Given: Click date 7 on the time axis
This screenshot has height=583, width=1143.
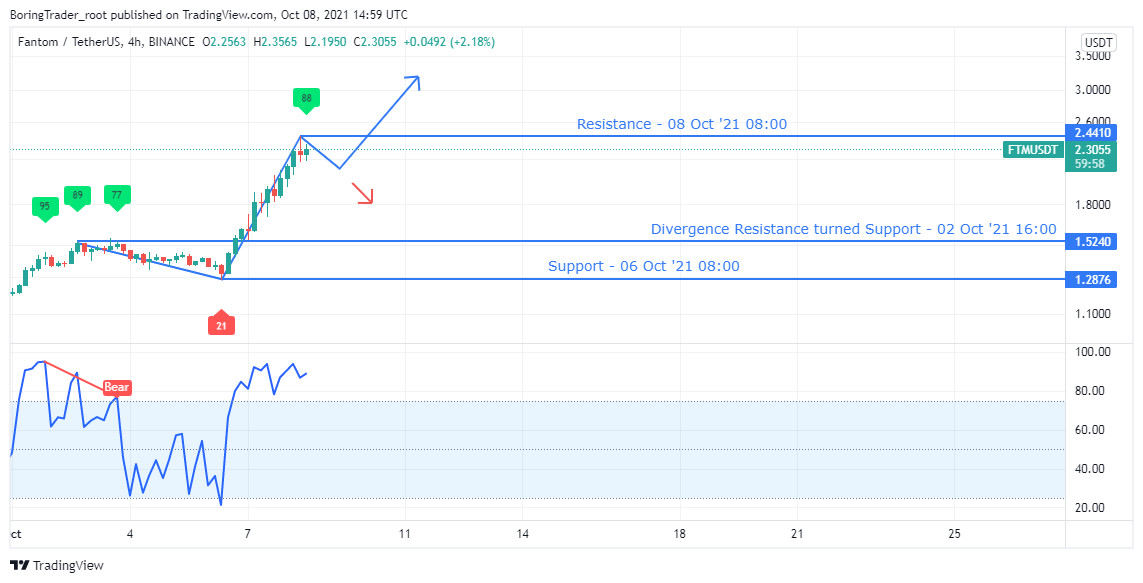Looking at the screenshot, I should click(x=248, y=534).
